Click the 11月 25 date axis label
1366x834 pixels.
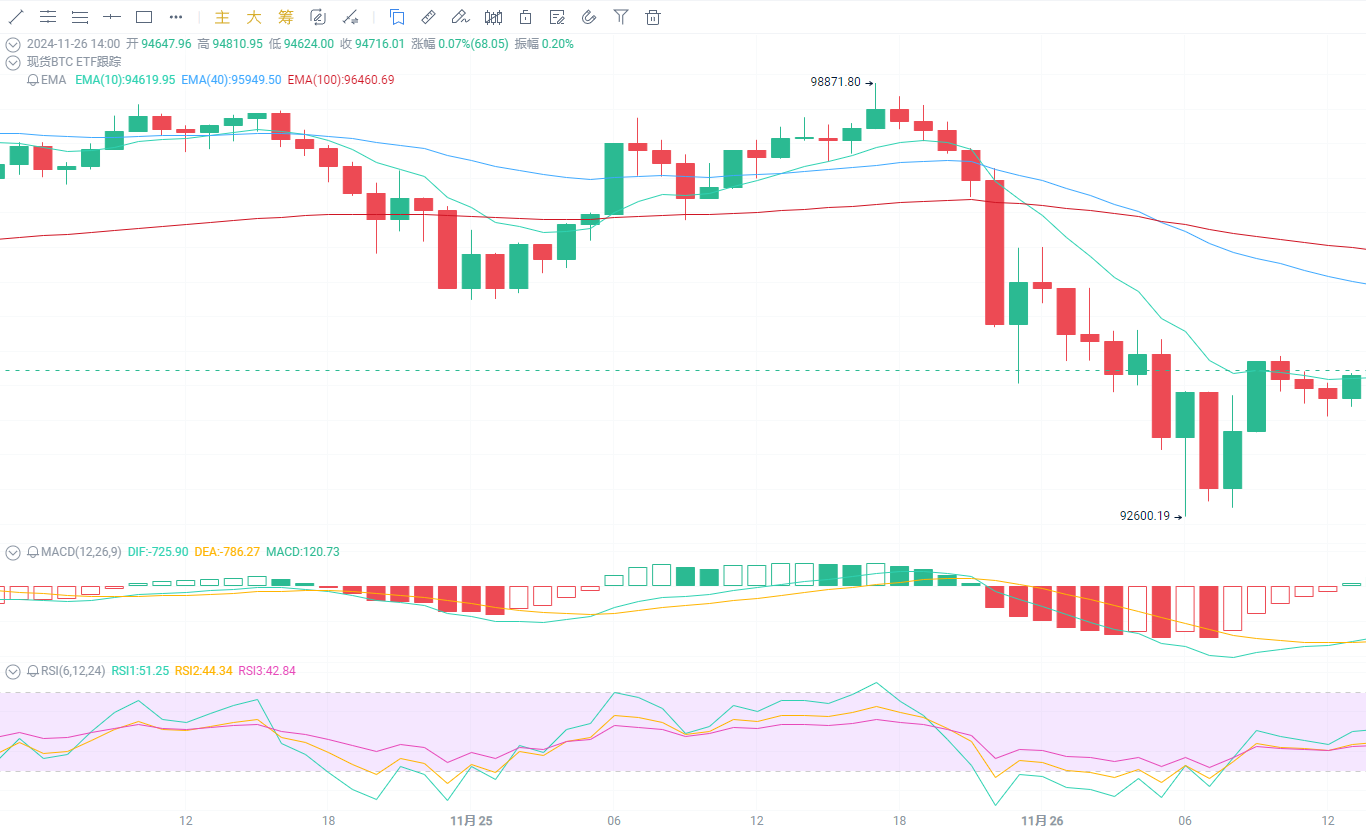(471, 821)
